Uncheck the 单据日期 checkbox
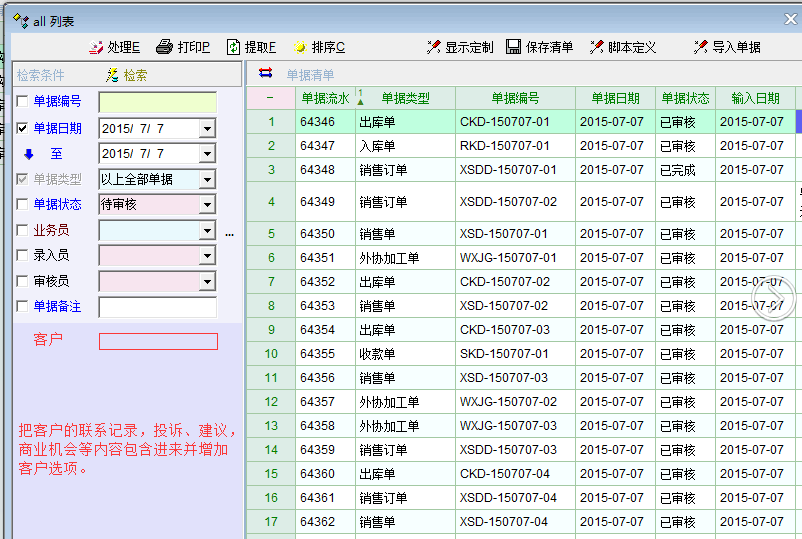Screen dimensions: 802x539 (23, 128)
